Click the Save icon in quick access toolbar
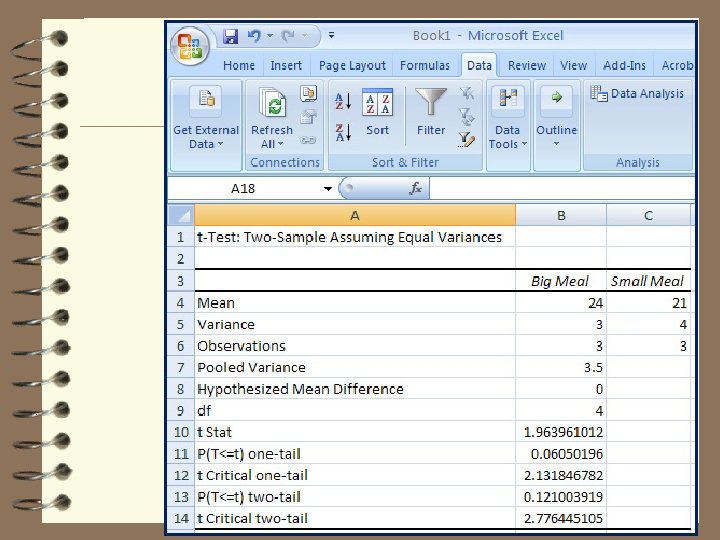The height and width of the screenshot is (540, 720). [231, 36]
